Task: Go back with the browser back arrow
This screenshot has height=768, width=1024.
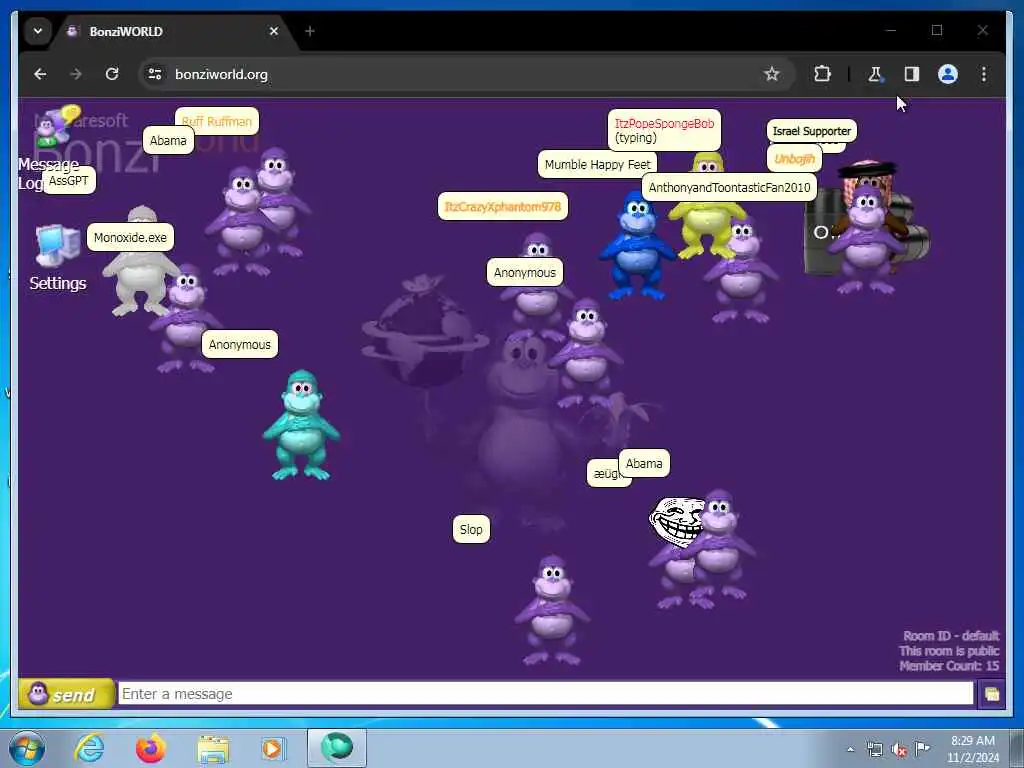Action: pyautogui.click(x=40, y=74)
